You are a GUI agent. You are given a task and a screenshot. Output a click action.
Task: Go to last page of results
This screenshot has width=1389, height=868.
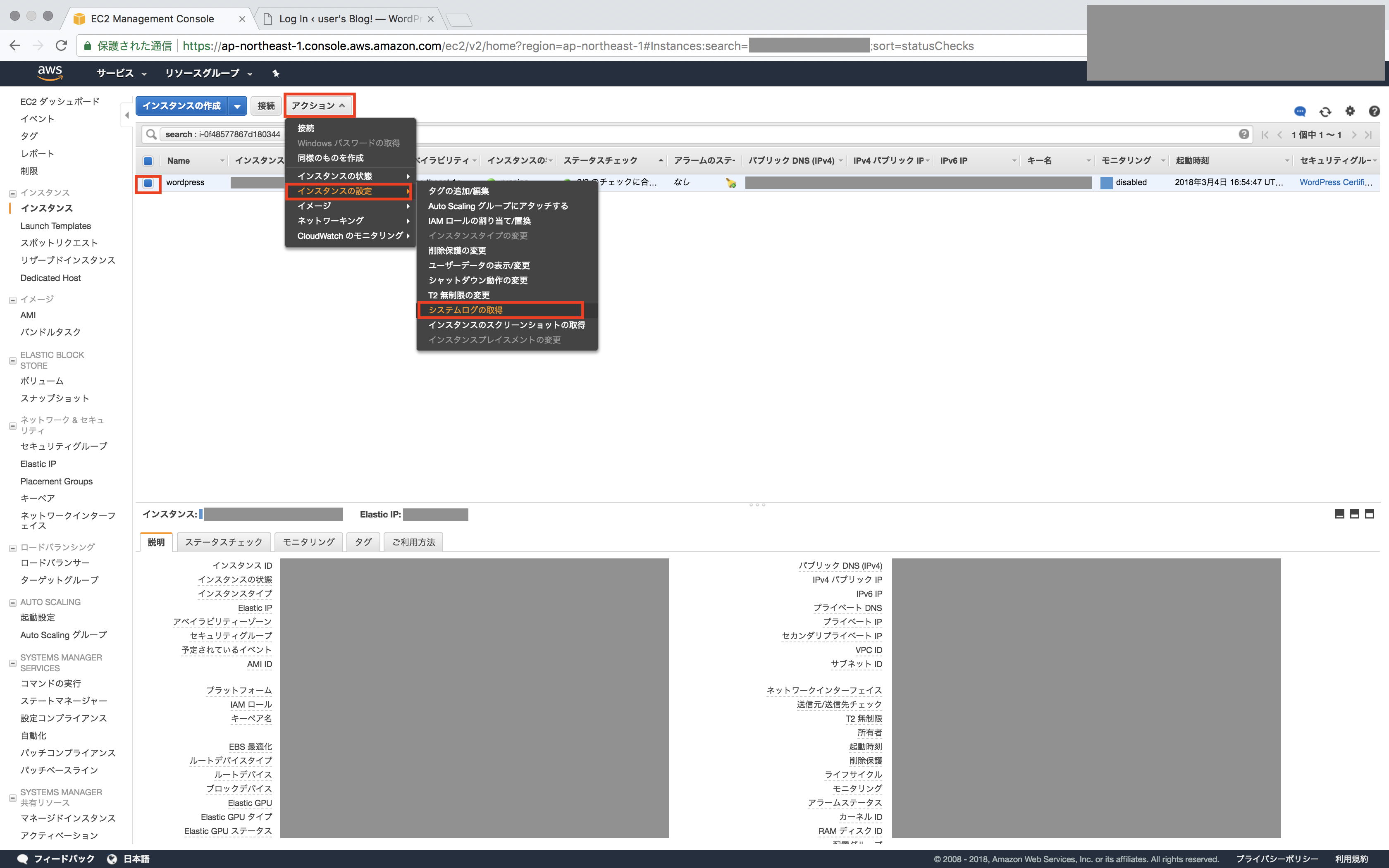[1368, 135]
